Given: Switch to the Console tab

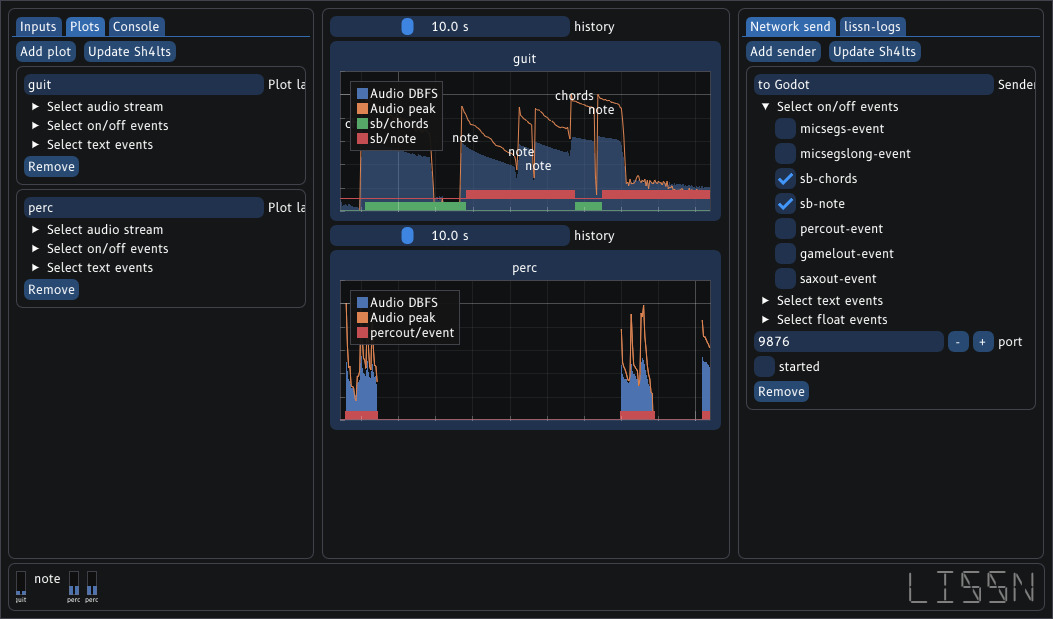Looking at the screenshot, I should (136, 26).
